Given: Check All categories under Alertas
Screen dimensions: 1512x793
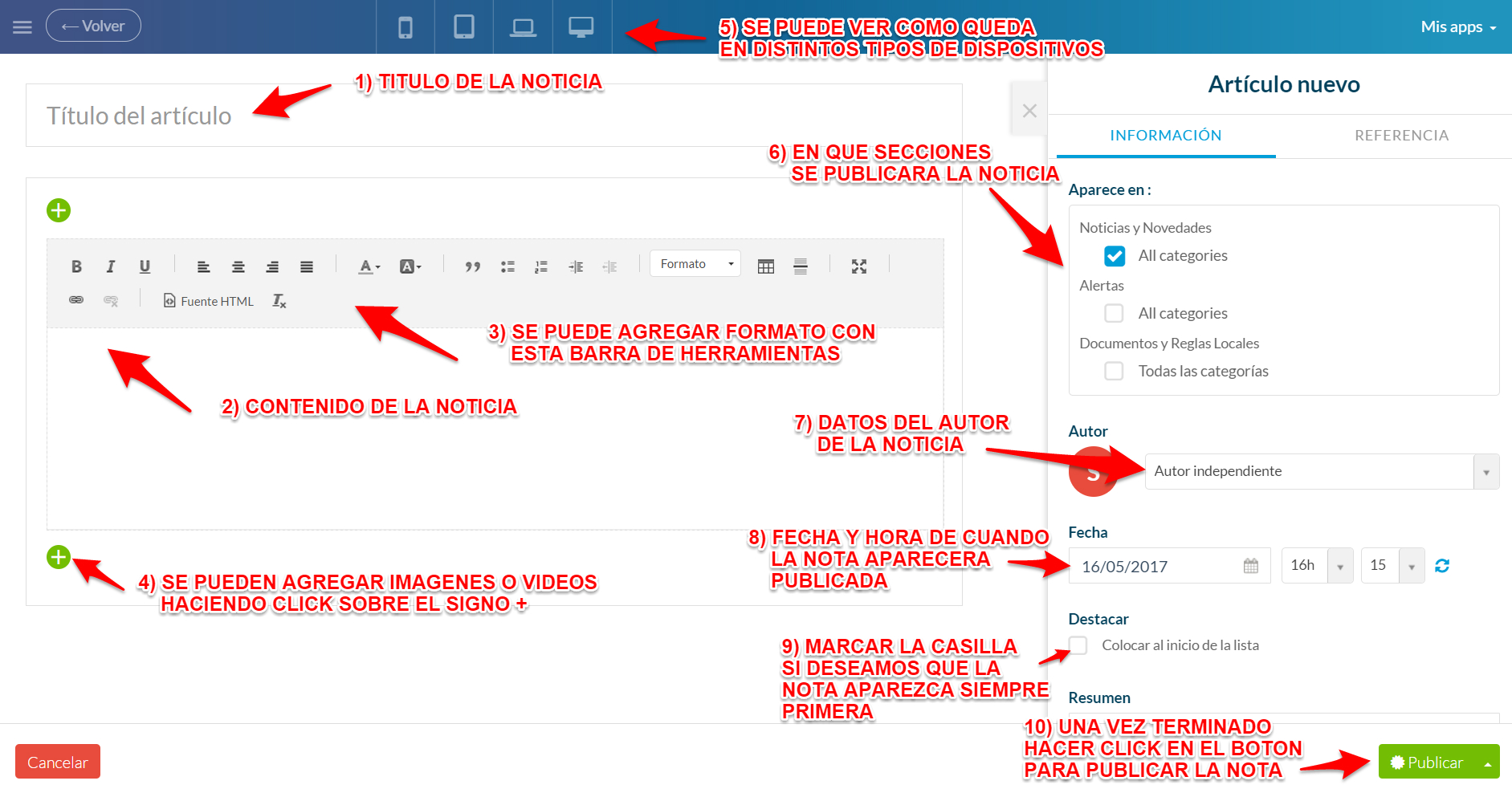Looking at the screenshot, I should click(x=1114, y=313).
